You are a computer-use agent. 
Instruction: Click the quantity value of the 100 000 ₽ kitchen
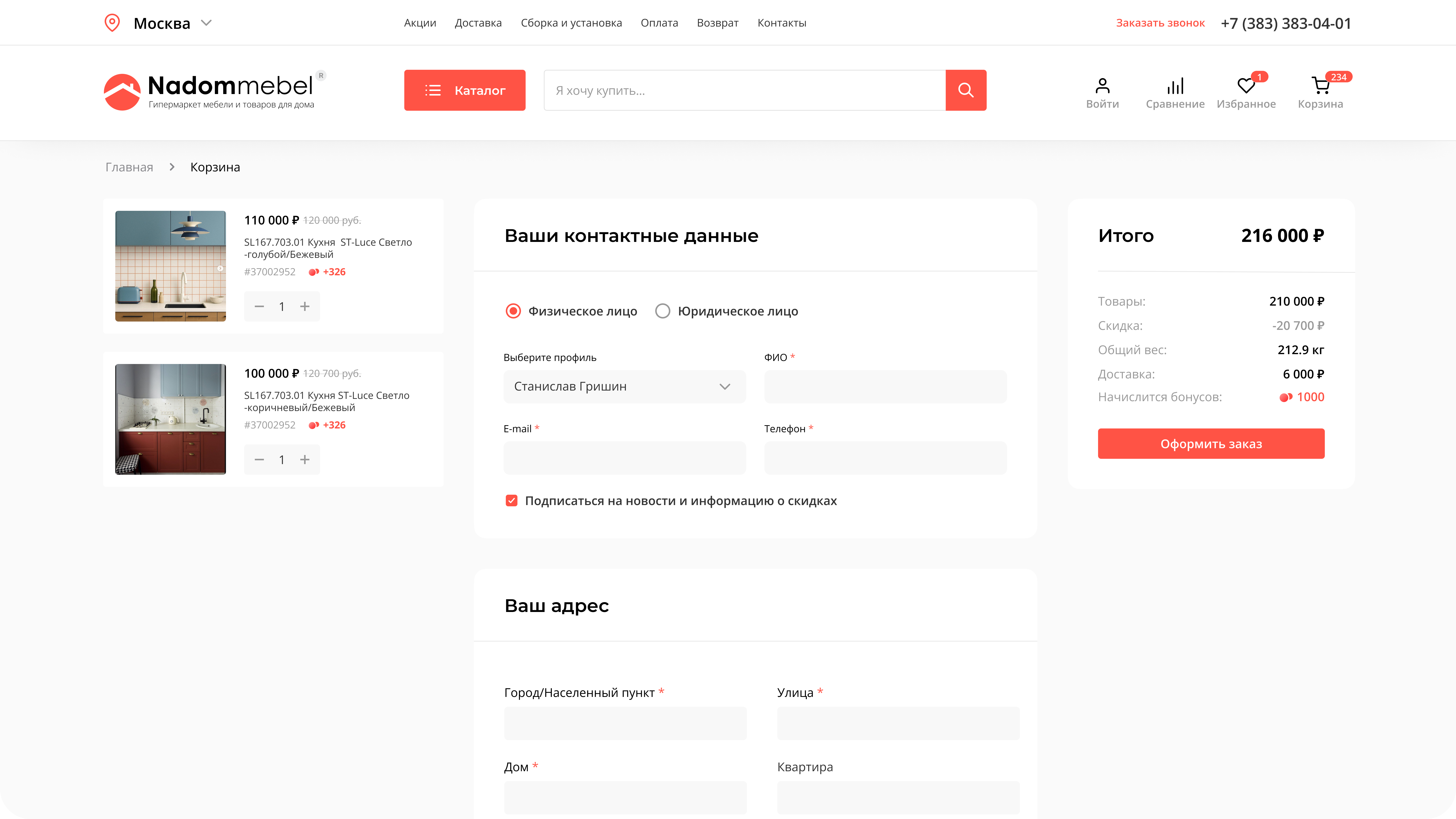pos(282,460)
